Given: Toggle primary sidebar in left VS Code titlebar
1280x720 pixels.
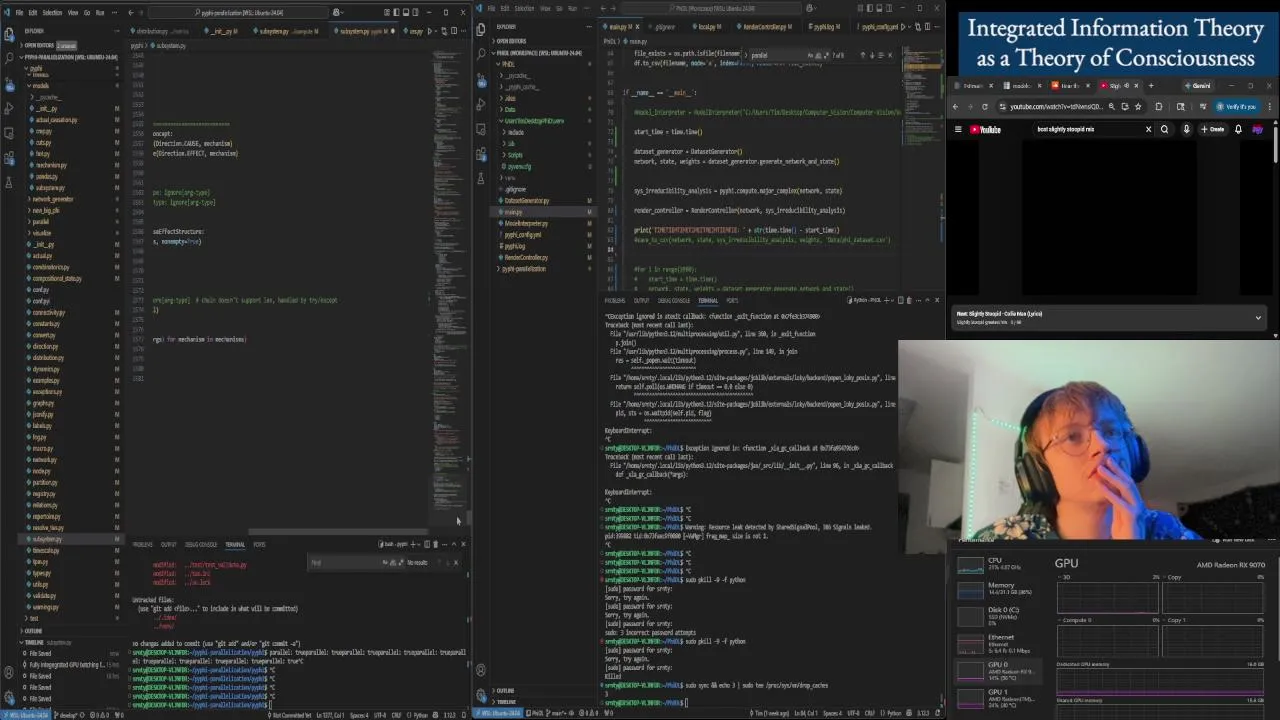Looking at the screenshot, I should [x=396, y=12].
